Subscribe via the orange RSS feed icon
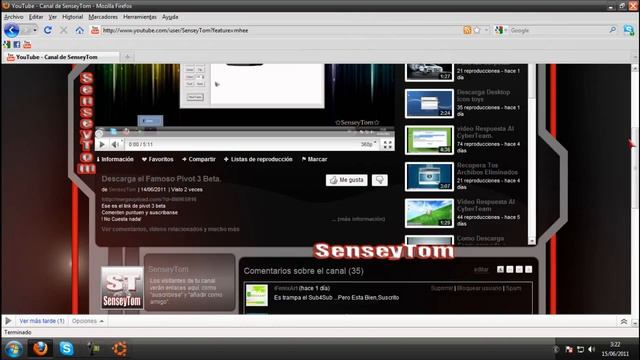Viewport: 640px width, 360px height. (x=467, y=30)
